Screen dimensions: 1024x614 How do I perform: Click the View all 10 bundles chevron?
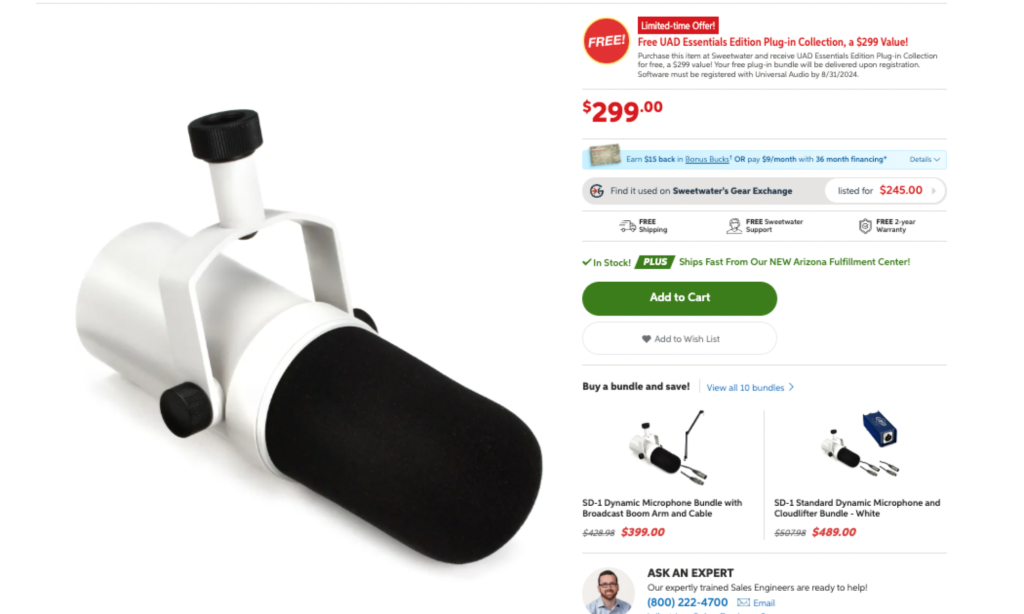tap(792, 387)
